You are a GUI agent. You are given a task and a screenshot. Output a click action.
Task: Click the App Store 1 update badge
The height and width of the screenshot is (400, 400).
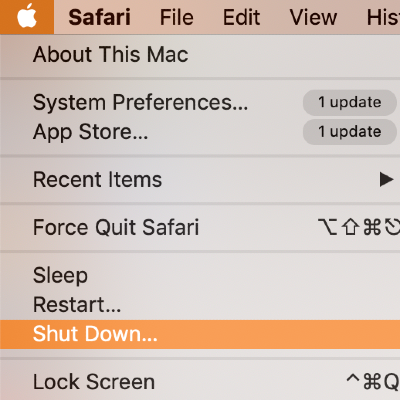point(350,132)
